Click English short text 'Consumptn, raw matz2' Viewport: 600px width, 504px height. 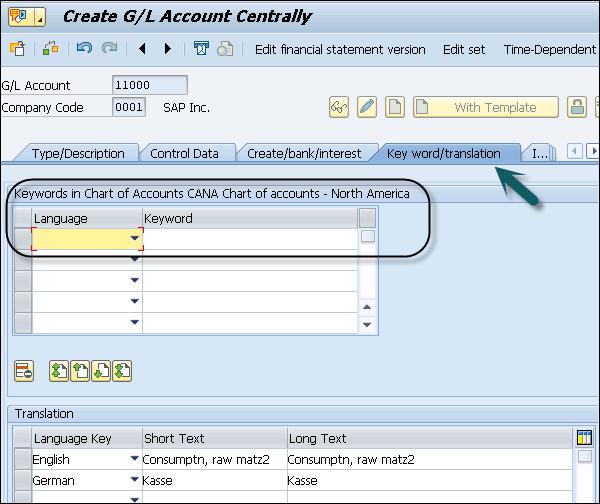pos(206,459)
